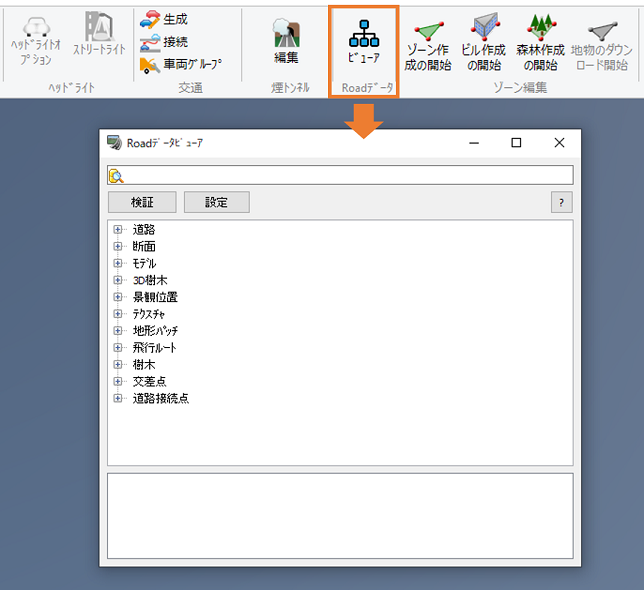Select the 樹木 tree label
The width and height of the screenshot is (644, 590).
tap(144, 365)
